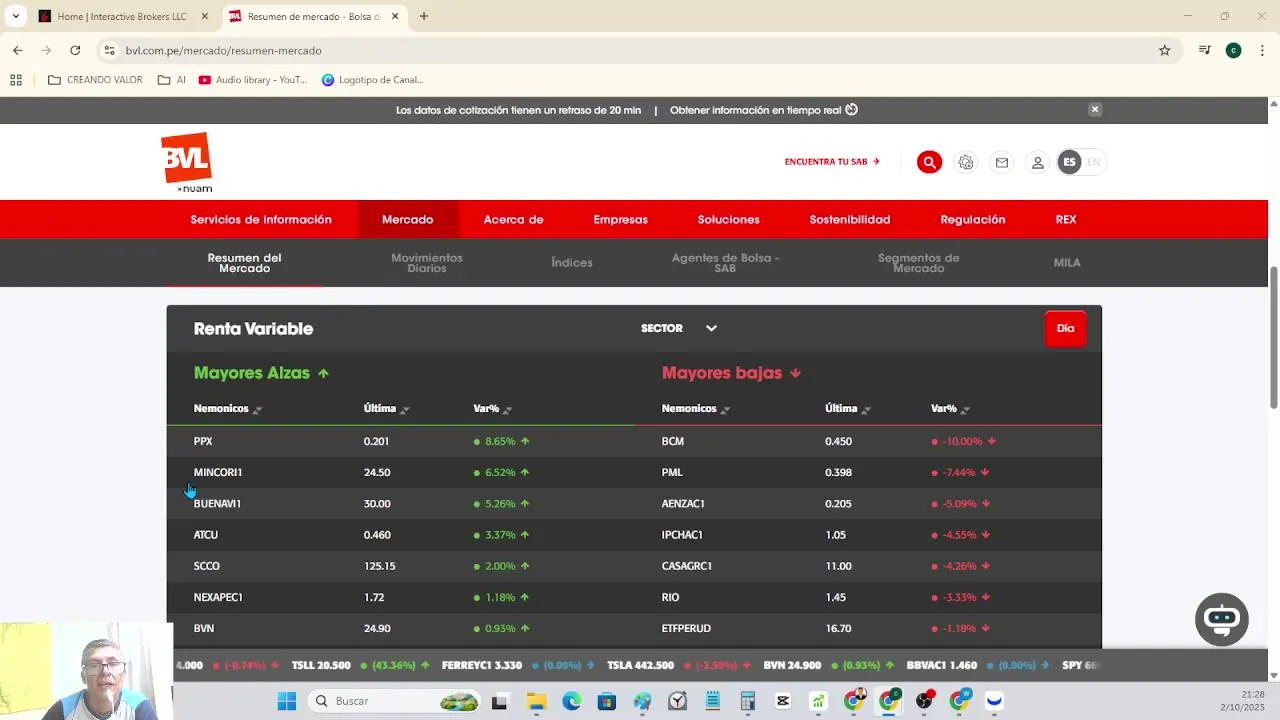This screenshot has height=720, width=1280.
Task: Click the MINCORI1 ticker
Action: coord(218,472)
